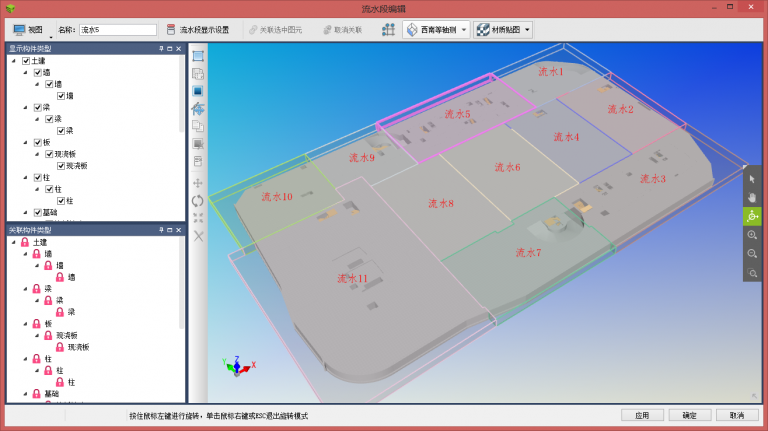Click the X delete icon in left toolbar
This screenshot has height=431, width=768.
198,236
